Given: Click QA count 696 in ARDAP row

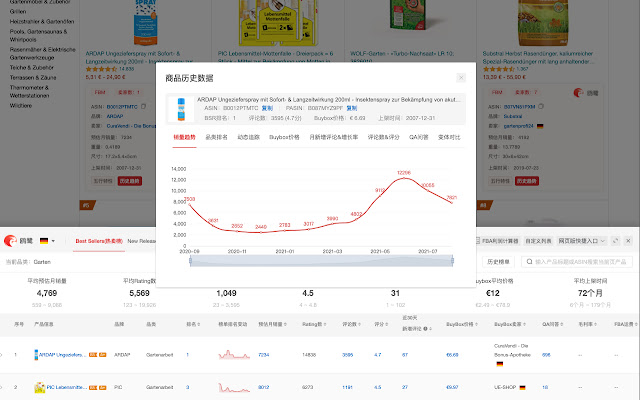Looking at the screenshot, I should tap(546, 355).
